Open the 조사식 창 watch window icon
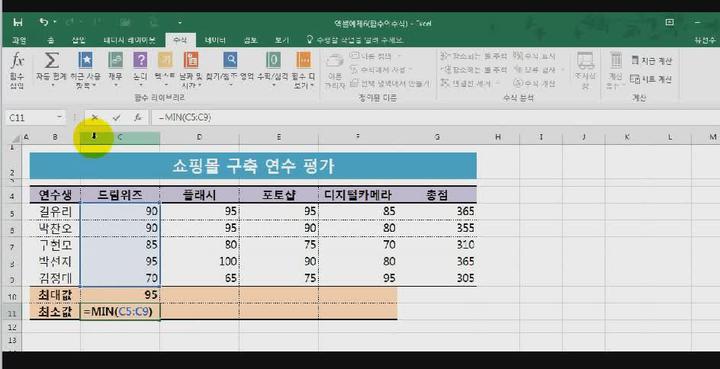720x369 pixels. coord(585,61)
